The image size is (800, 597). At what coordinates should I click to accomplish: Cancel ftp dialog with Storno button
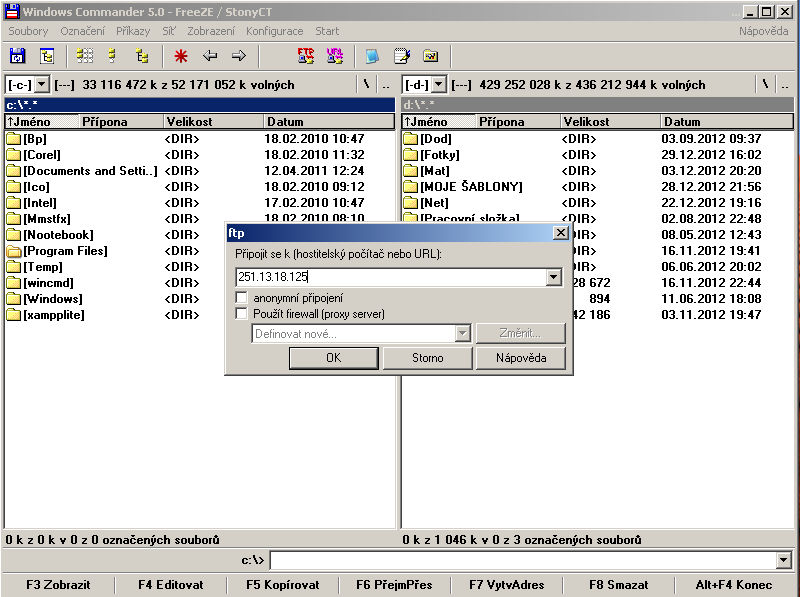pos(428,358)
